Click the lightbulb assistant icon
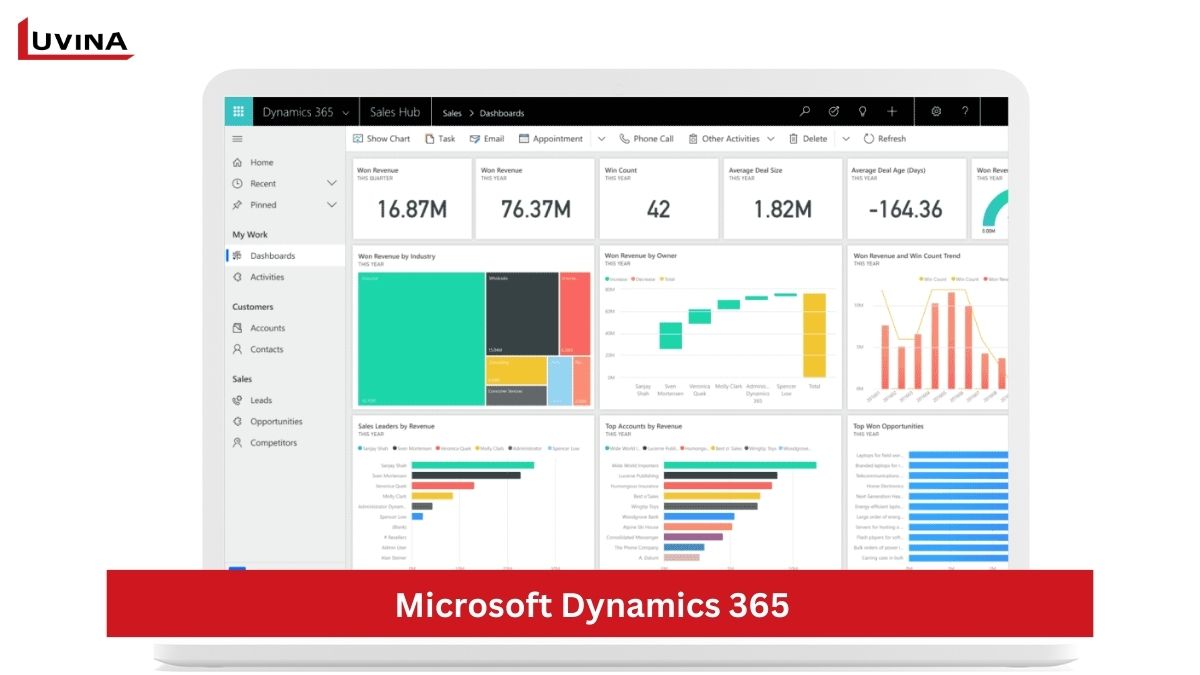Viewport: 1200px width, 675px height. tap(862, 112)
